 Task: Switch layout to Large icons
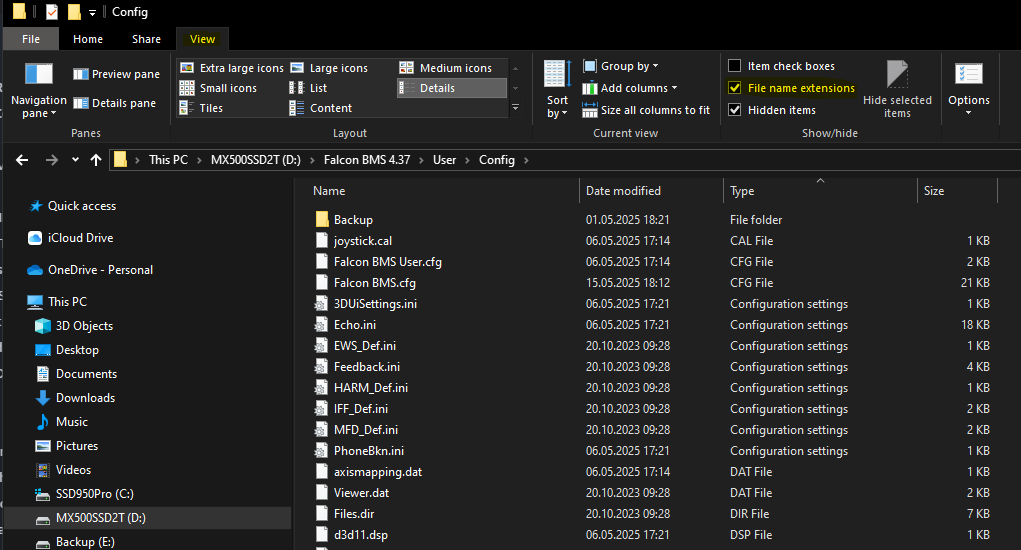329,68
